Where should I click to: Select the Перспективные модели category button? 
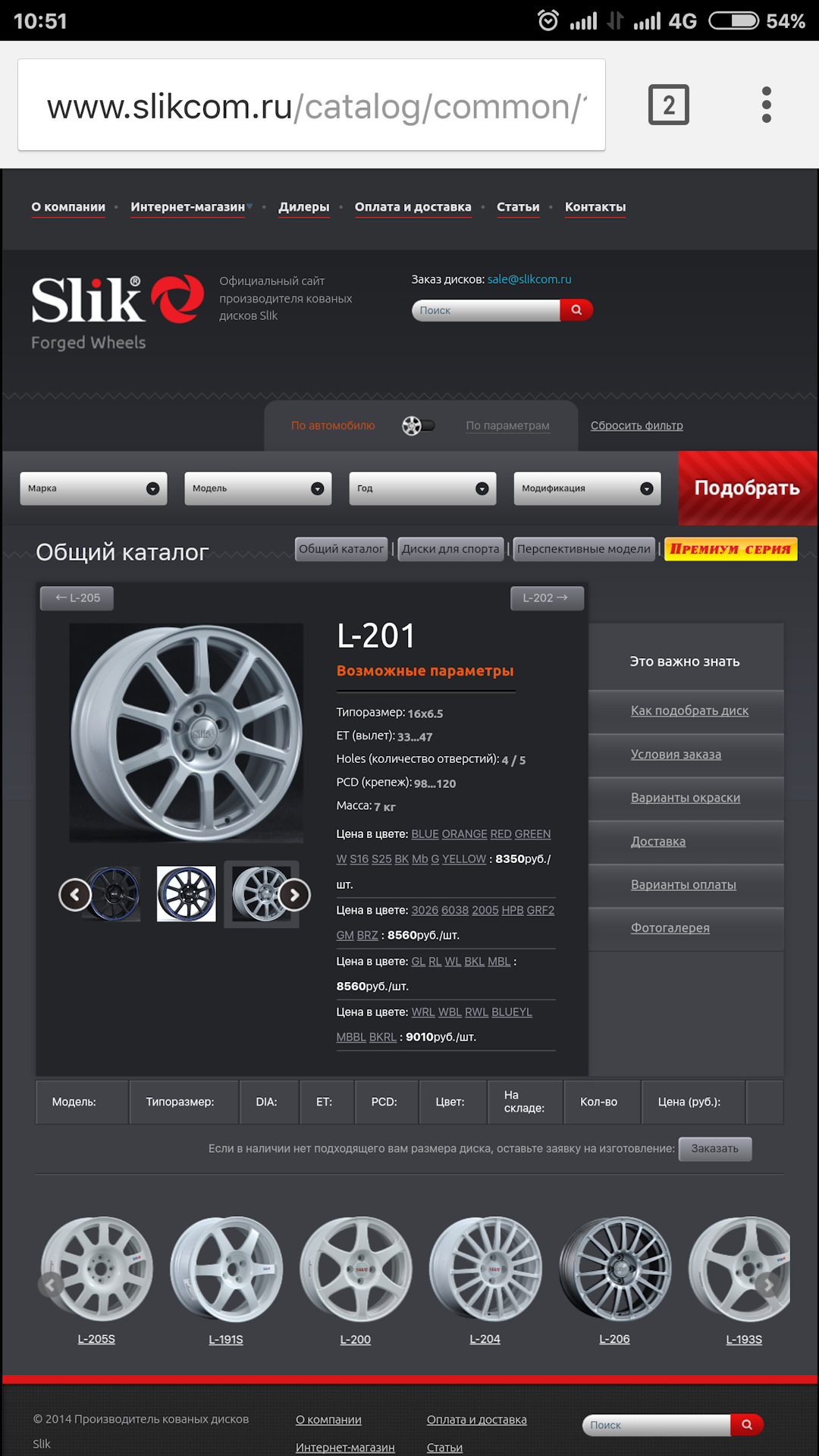[584, 549]
